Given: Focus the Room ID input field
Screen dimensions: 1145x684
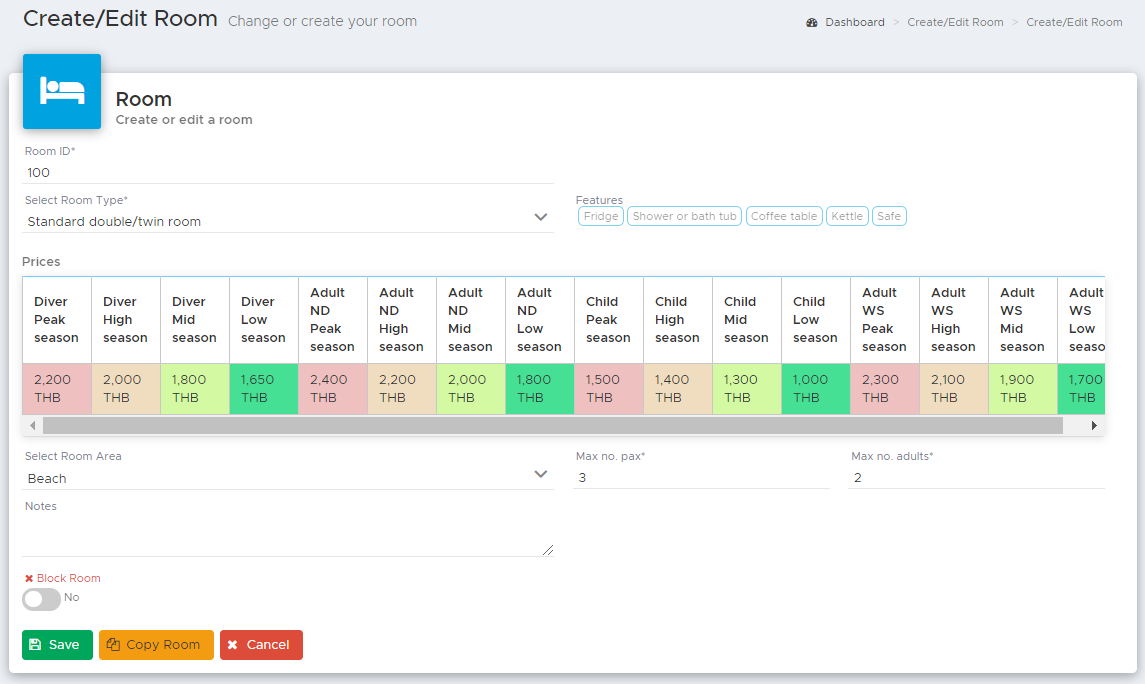Looking at the screenshot, I should [x=288, y=173].
